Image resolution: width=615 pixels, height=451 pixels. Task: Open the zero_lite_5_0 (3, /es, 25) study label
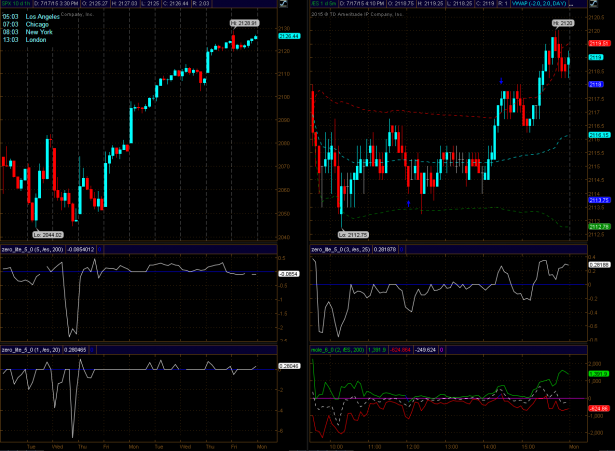click(340, 249)
